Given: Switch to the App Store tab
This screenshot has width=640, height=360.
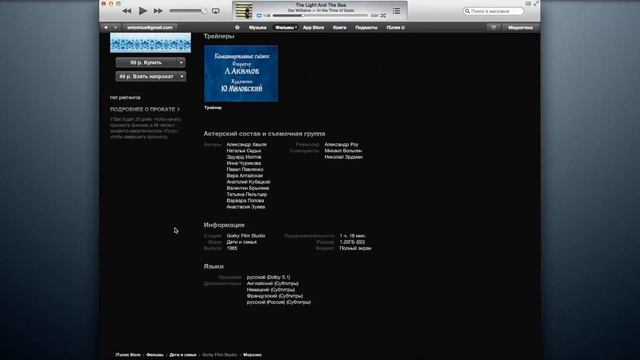Looking at the screenshot, I should pos(313,27).
